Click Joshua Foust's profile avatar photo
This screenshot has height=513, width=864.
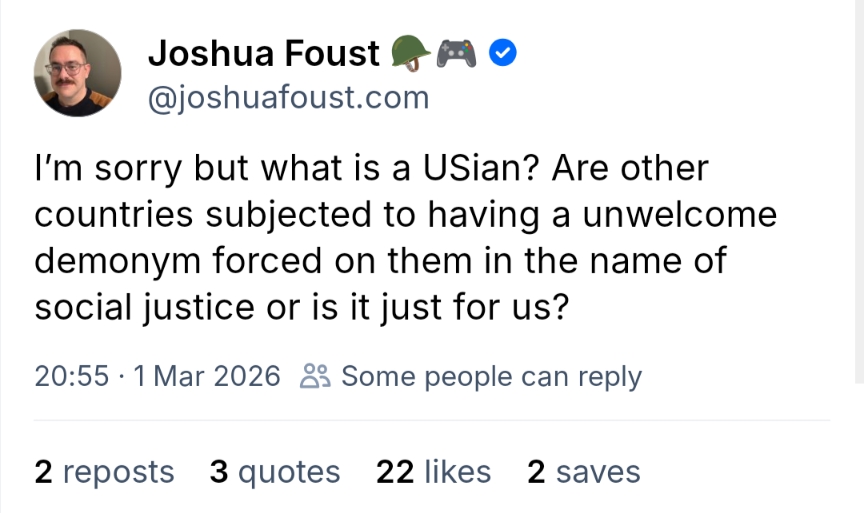[77, 72]
